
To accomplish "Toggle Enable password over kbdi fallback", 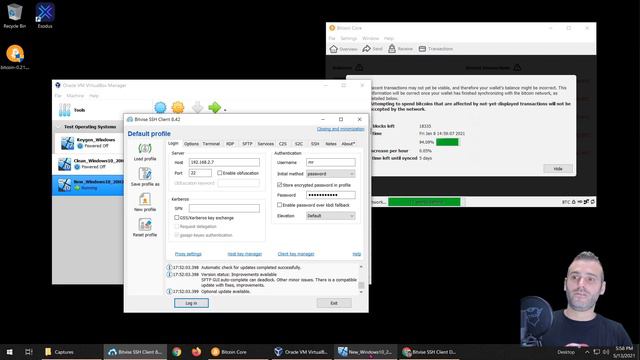I will click(x=280, y=205).
